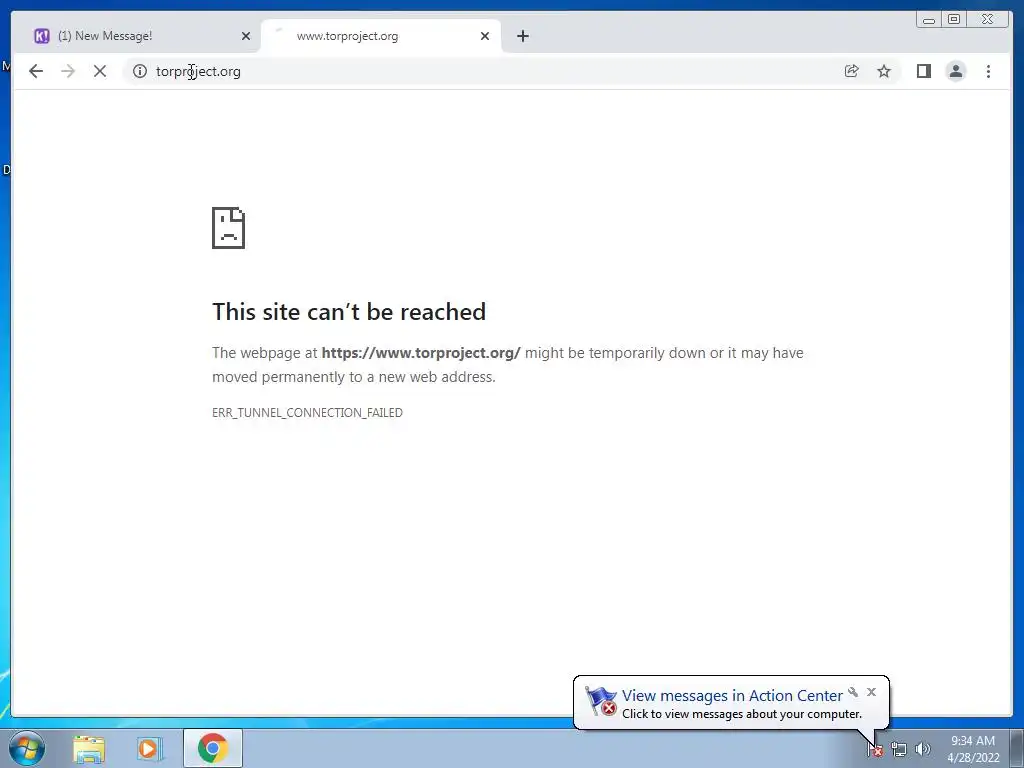This screenshot has width=1024, height=768.
Task: Open the Chrome side panel
Action: click(923, 71)
